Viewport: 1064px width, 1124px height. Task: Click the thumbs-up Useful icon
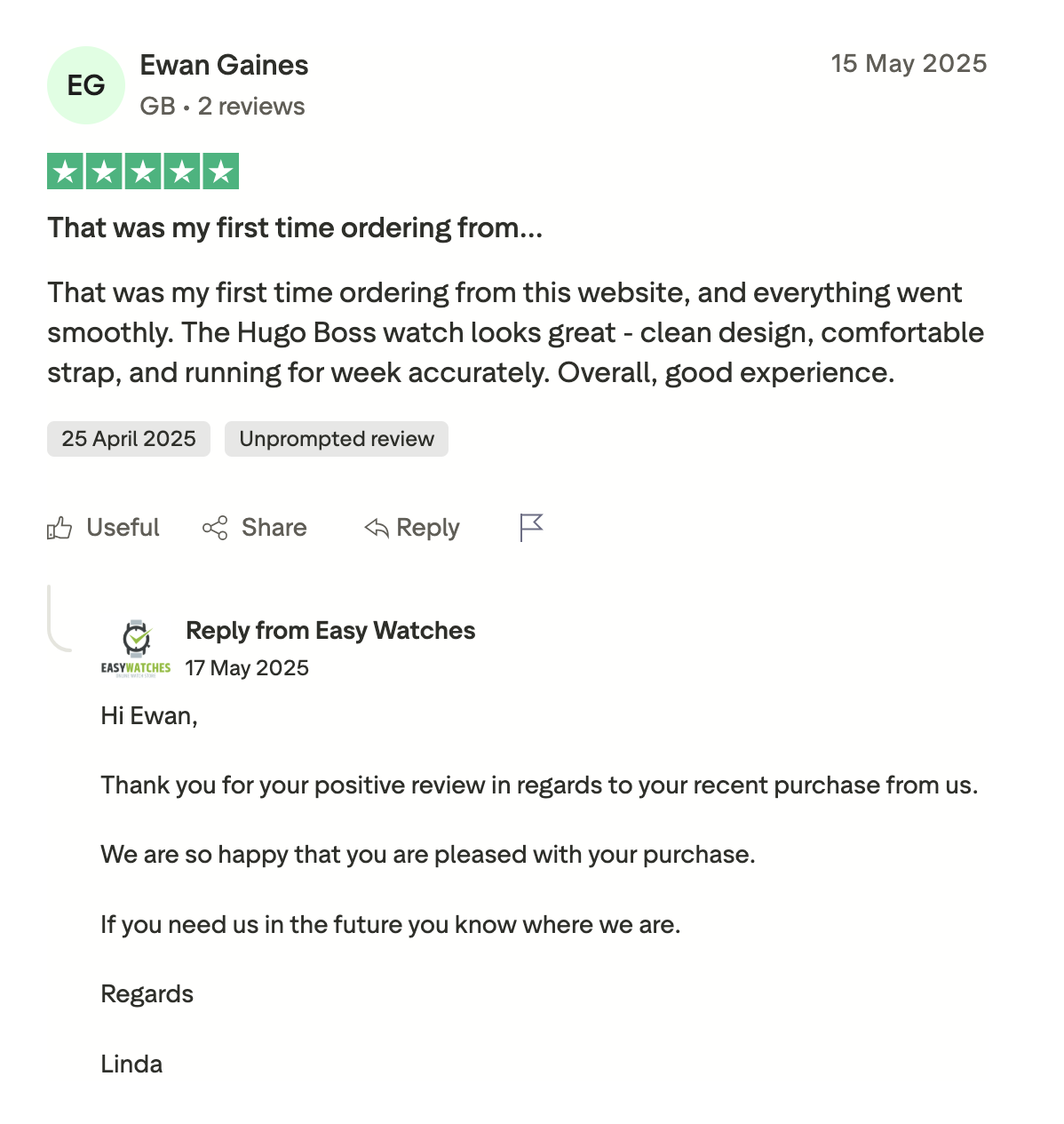pos(60,529)
